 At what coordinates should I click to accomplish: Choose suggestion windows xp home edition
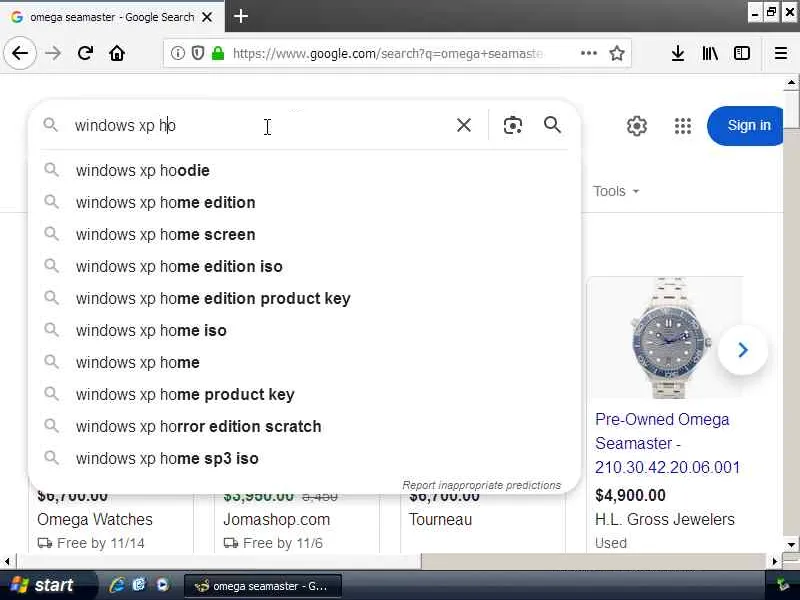coord(304,203)
